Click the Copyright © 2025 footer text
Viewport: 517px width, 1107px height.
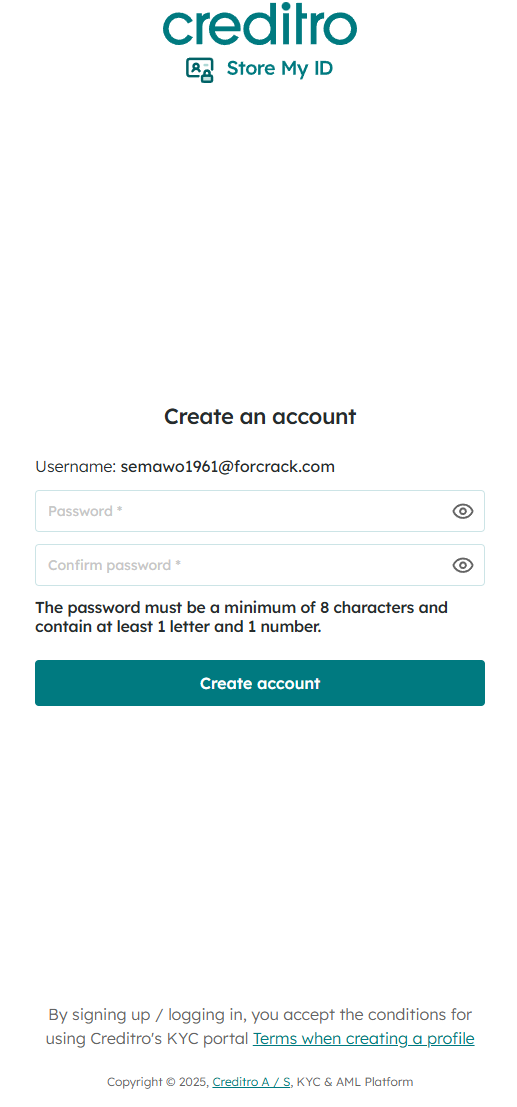pos(158,1082)
